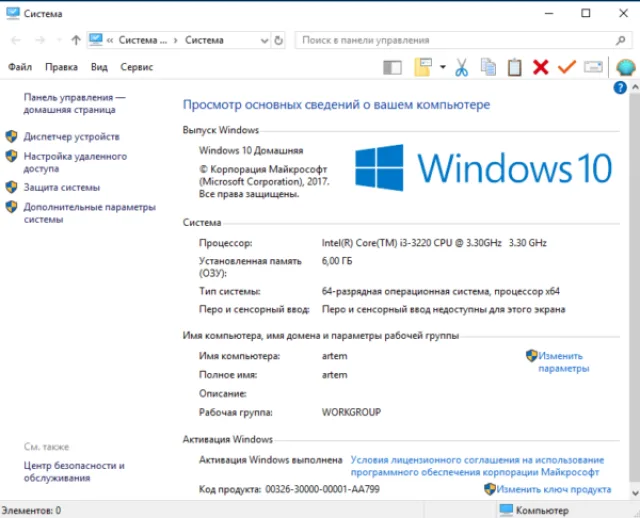The image size is (640, 518).
Task: Click the Изменить ключ продукта link
Action: 554,489
